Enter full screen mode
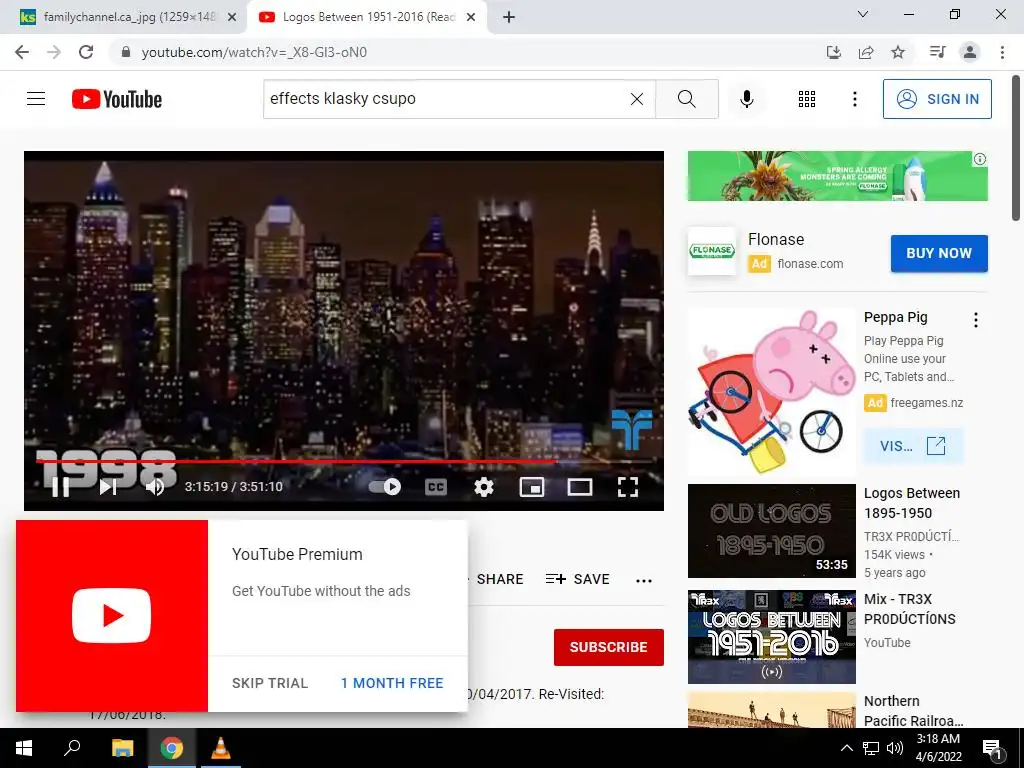This screenshot has width=1024, height=768. (x=628, y=487)
